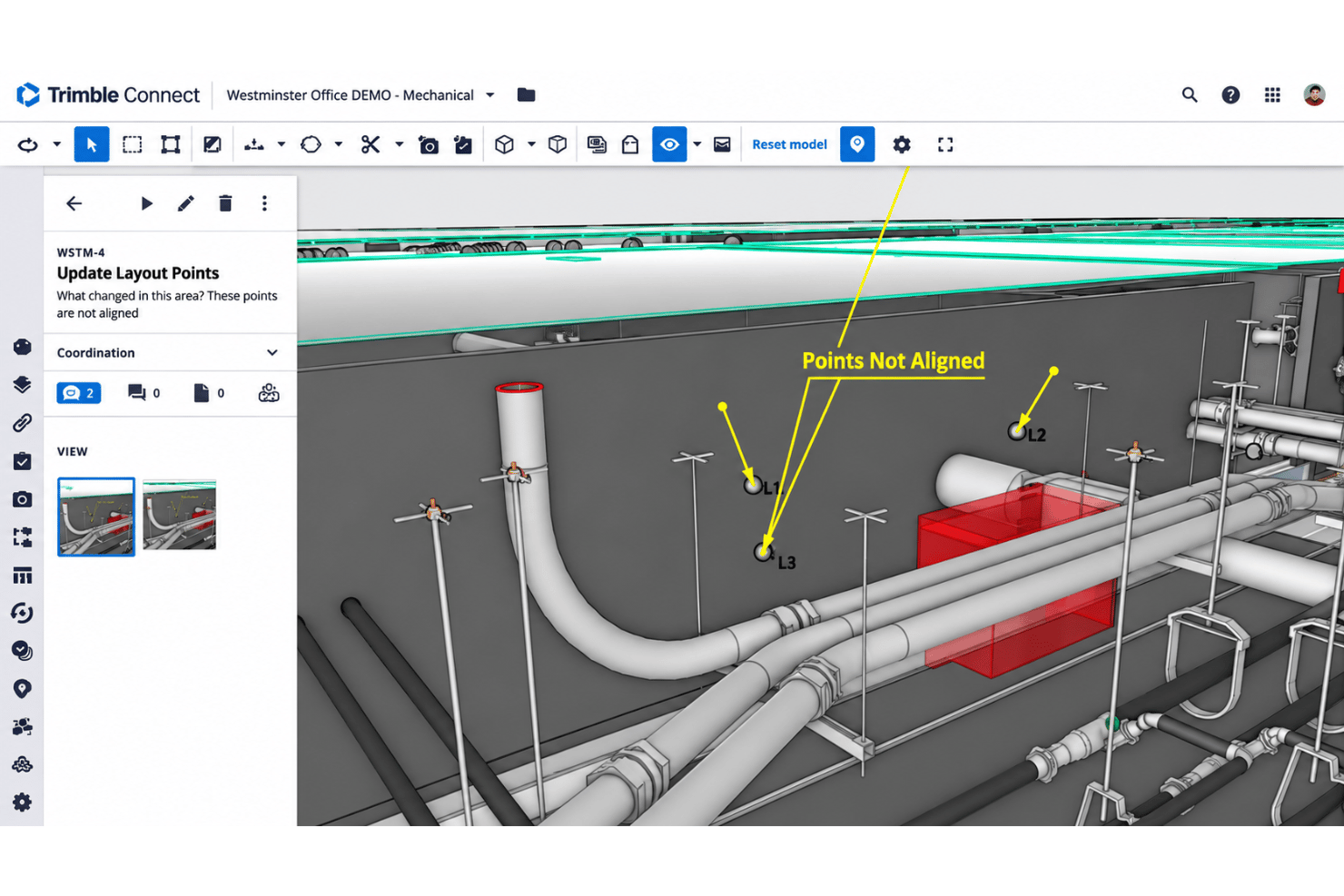The image size is (1344, 896).
Task: Edit the ToDo with the pencil button
Action: tap(186, 203)
